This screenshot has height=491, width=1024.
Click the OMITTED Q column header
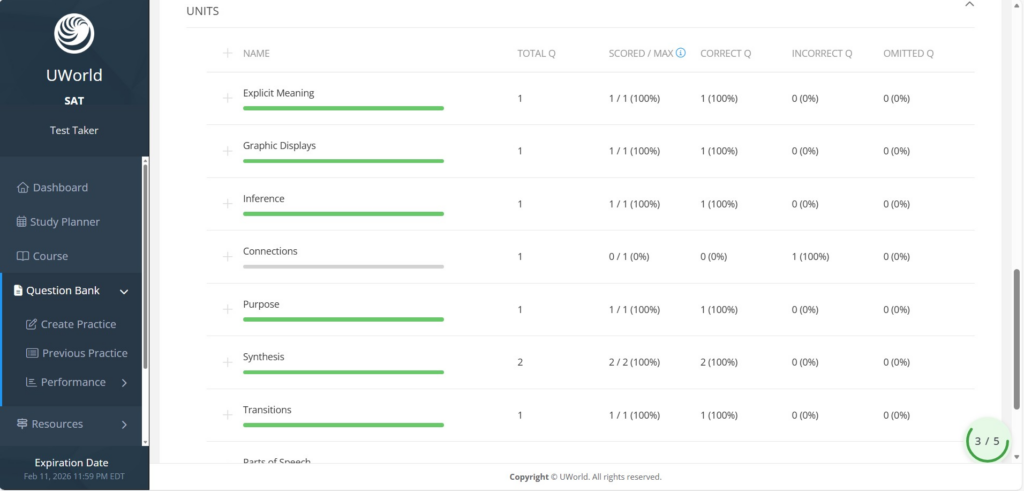coord(908,54)
